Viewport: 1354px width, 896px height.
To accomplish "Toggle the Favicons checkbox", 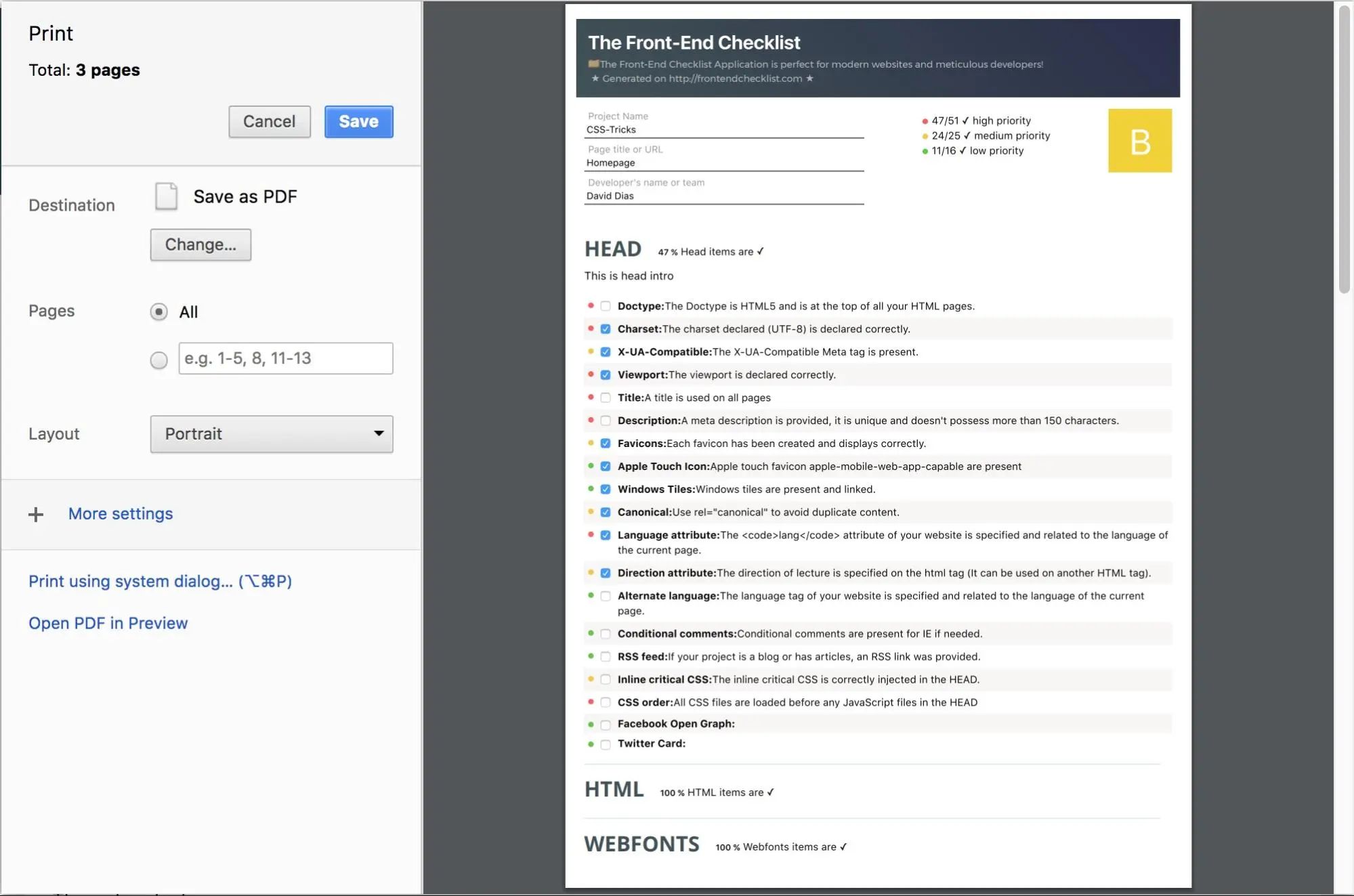I will (x=606, y=444).
